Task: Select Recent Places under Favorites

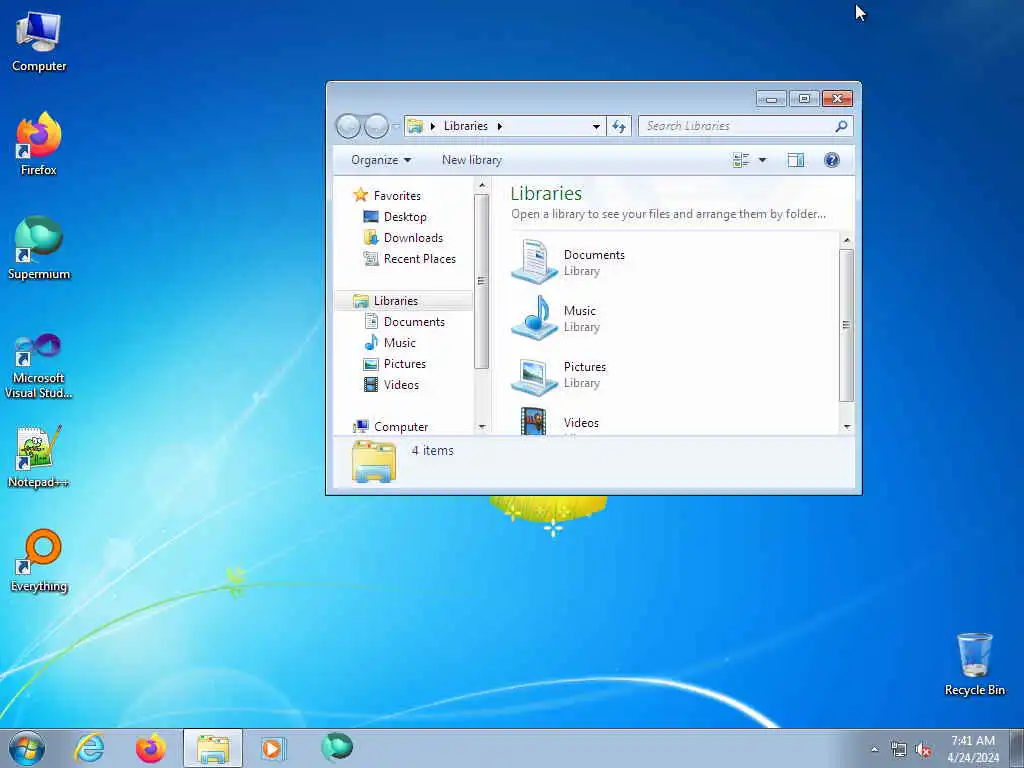Action: [409, 259]
